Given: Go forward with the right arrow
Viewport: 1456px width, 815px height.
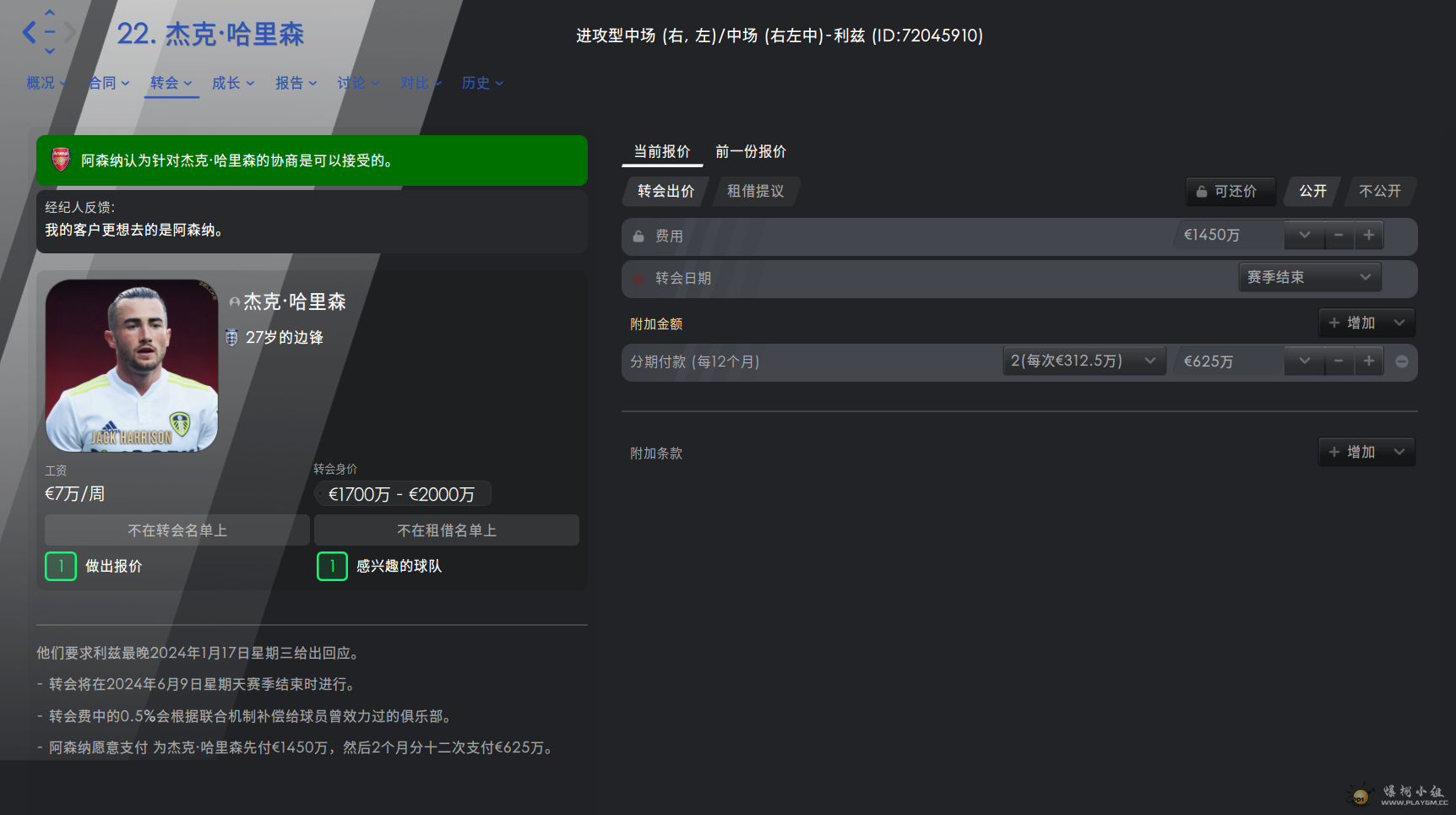Looking at the screenshot, I should click(x=69, y=33).
